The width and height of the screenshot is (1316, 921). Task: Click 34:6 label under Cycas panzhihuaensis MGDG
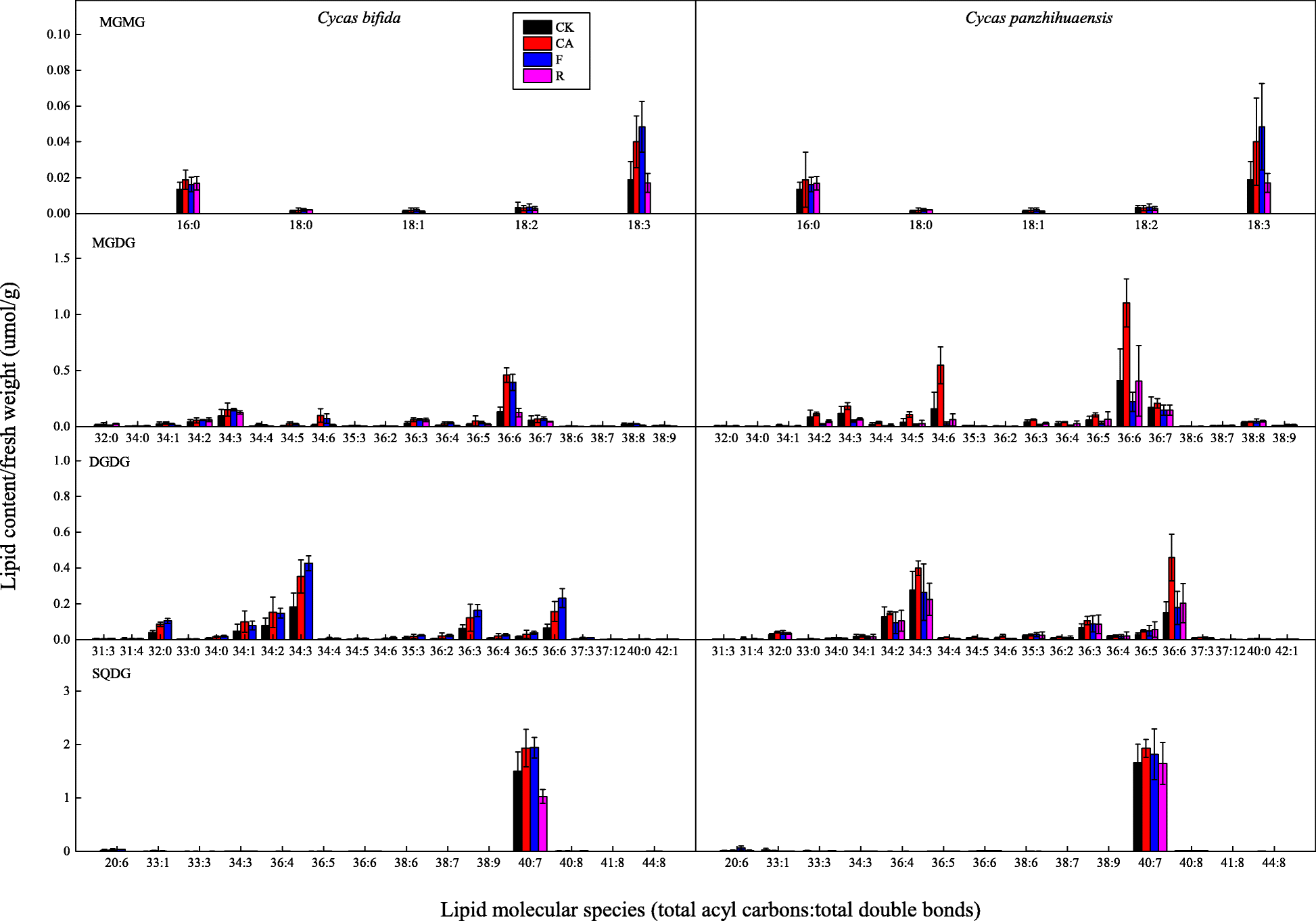[x=943, y=438]
